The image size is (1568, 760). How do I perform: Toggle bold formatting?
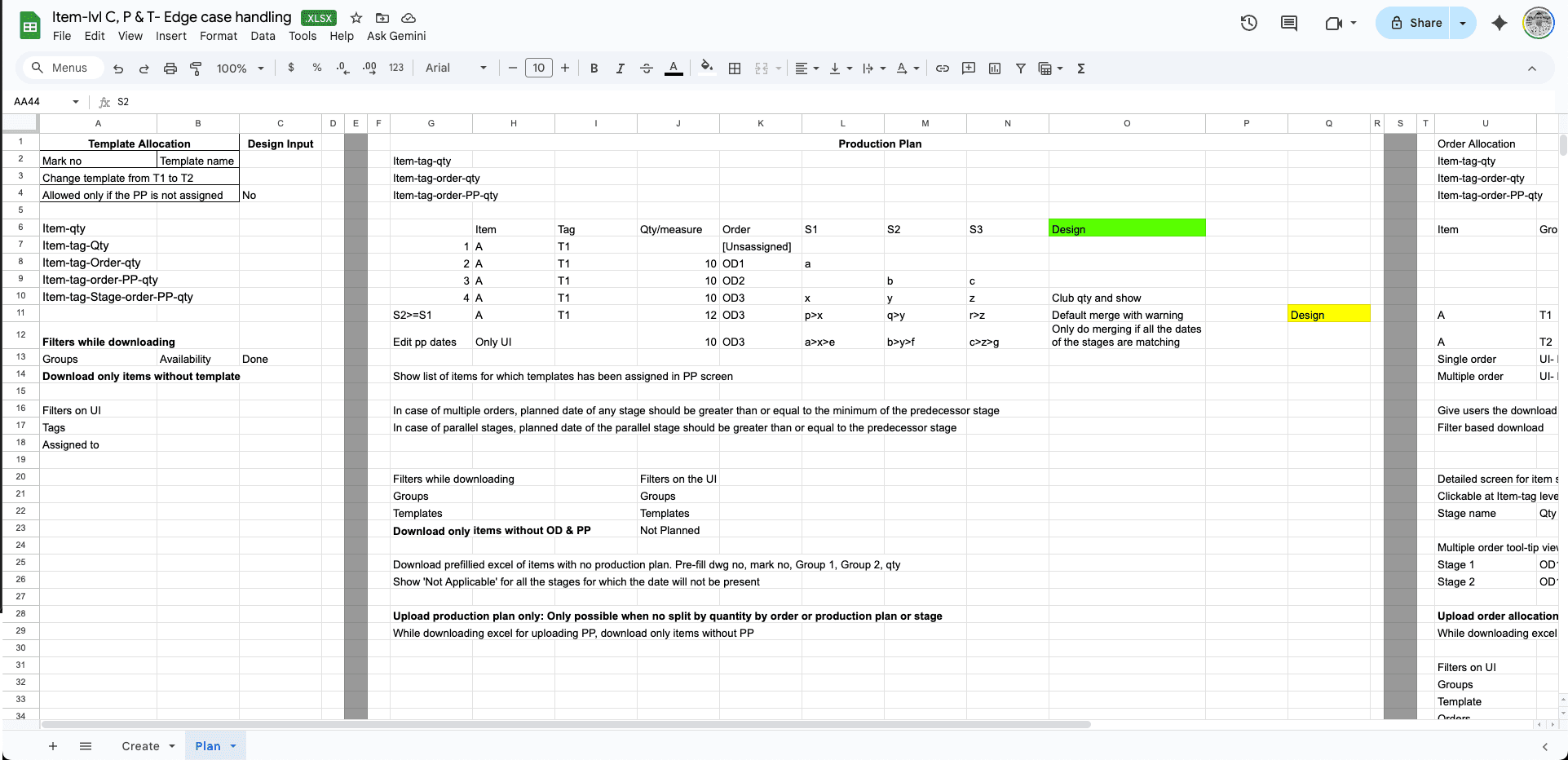pyautogui.click(x=594, y=68)
